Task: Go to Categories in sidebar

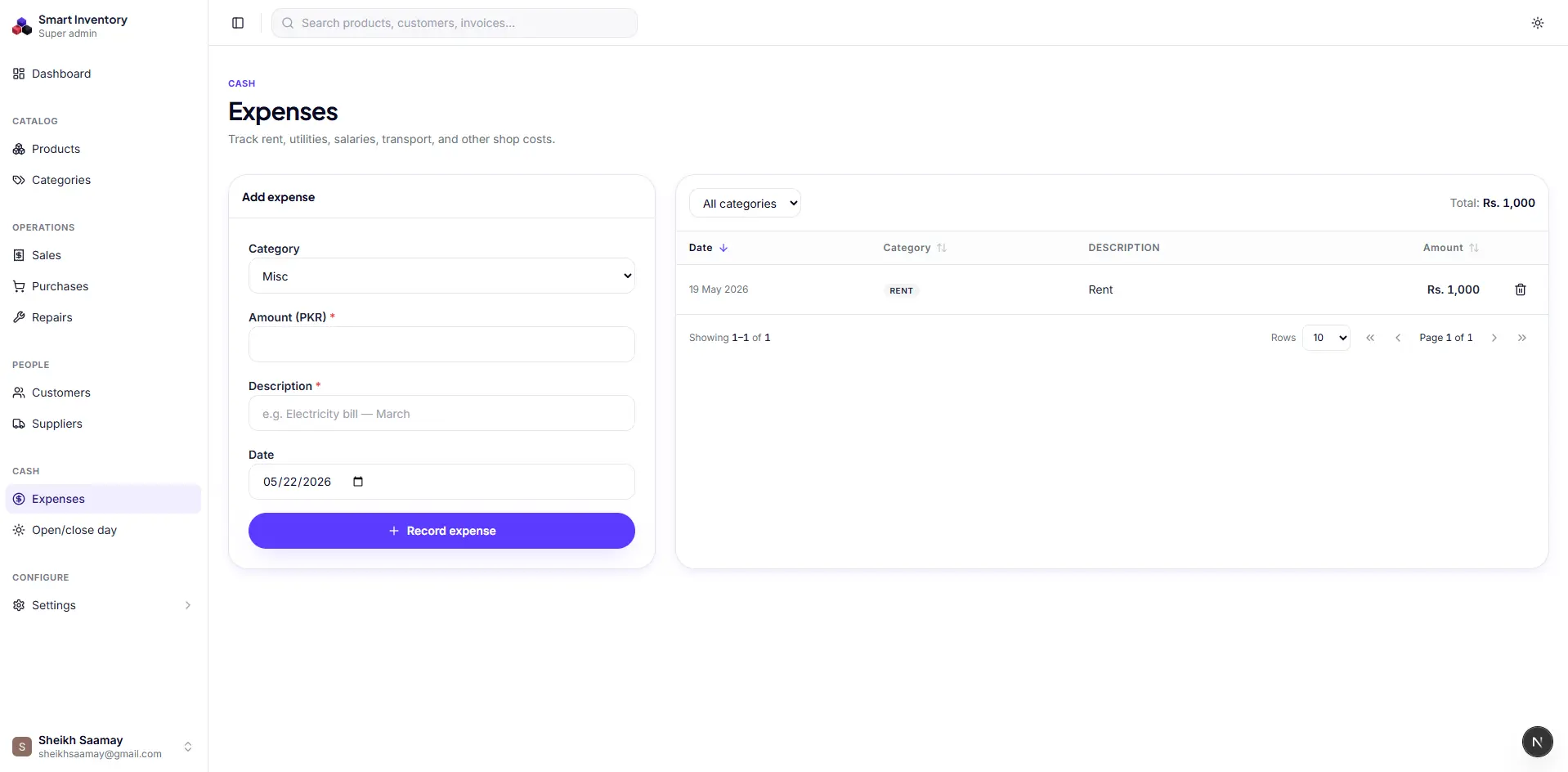Action: 103,180
